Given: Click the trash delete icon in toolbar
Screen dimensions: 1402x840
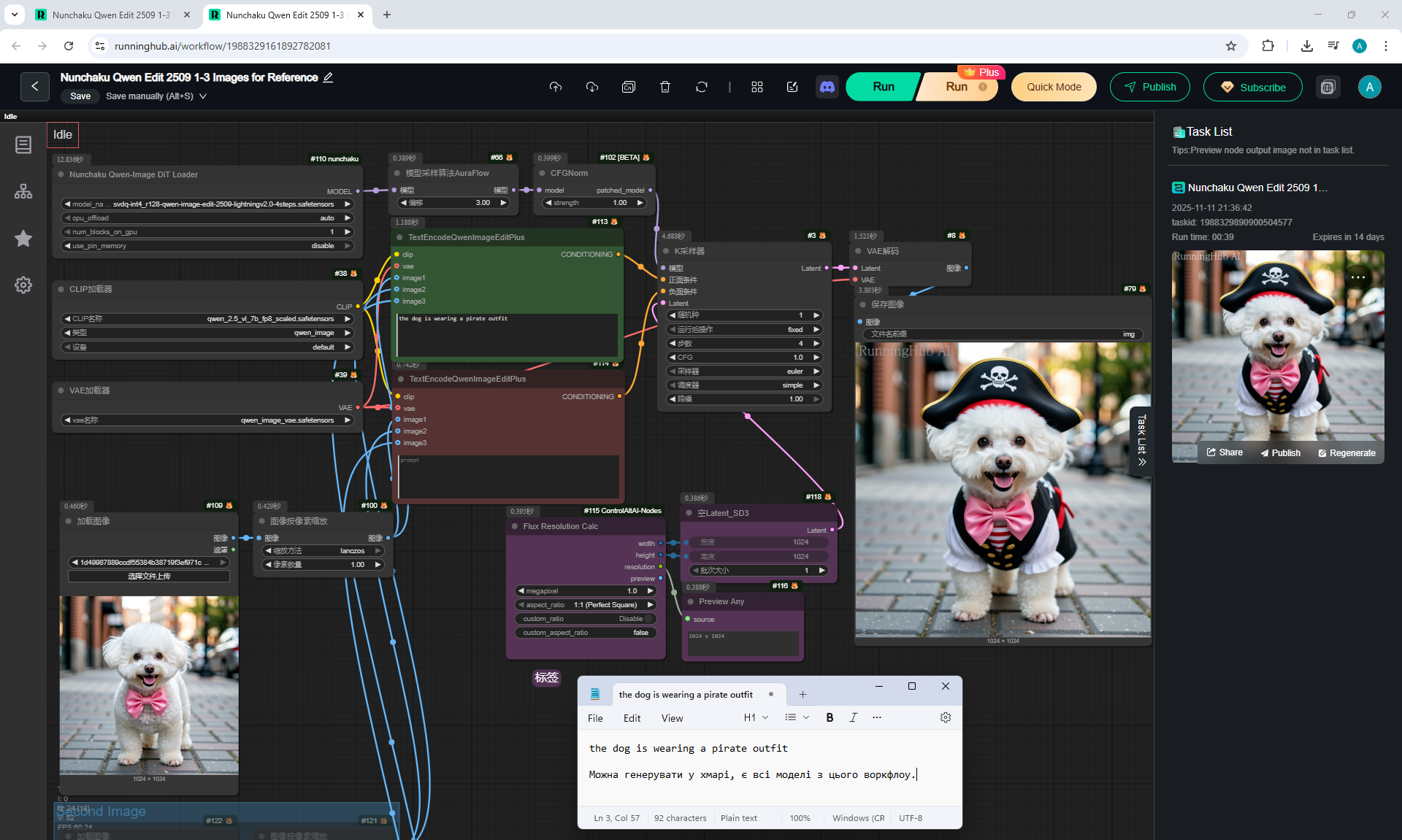Looking at the screenshot, I should [x=664, y=87].
